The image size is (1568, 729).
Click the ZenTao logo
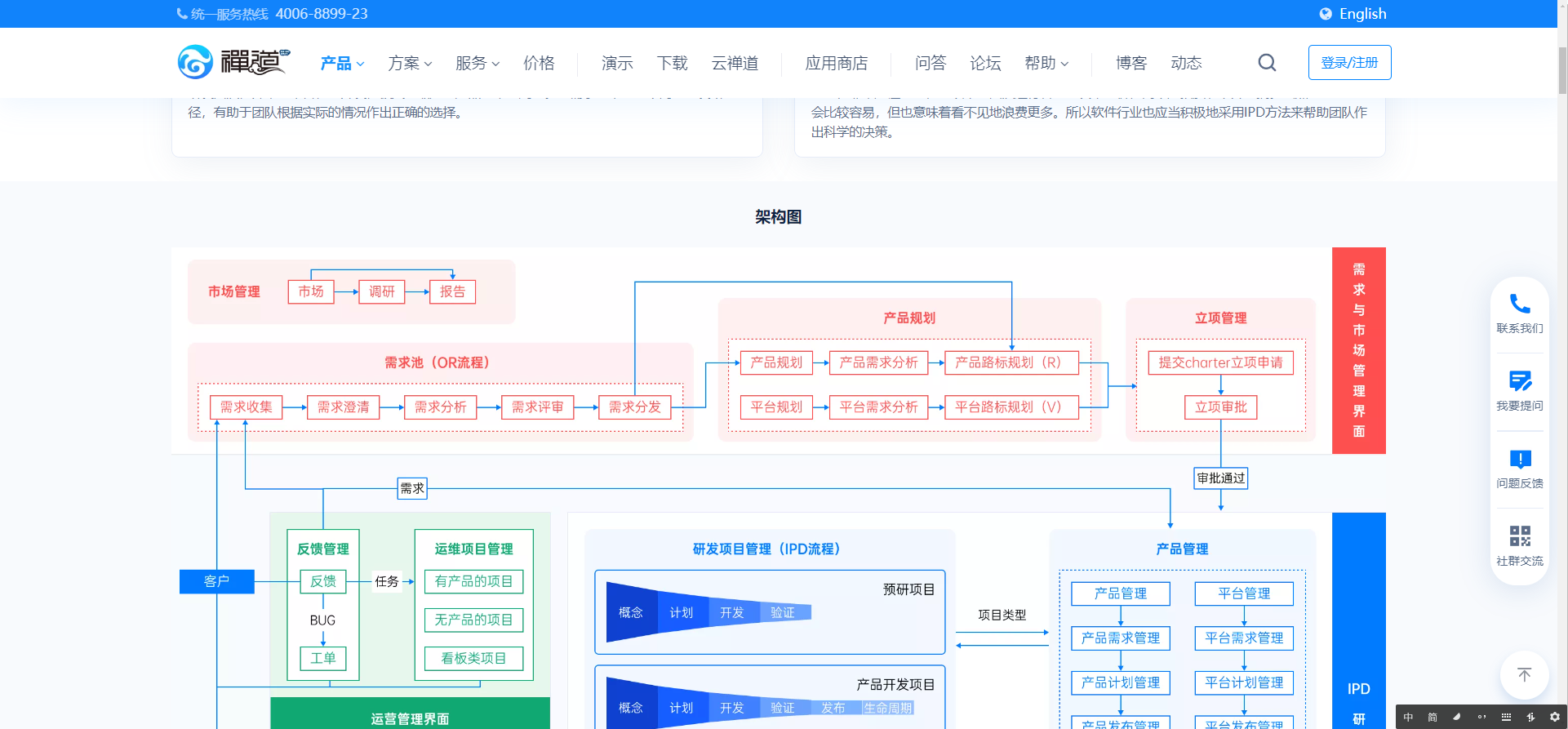click(233, 62)
